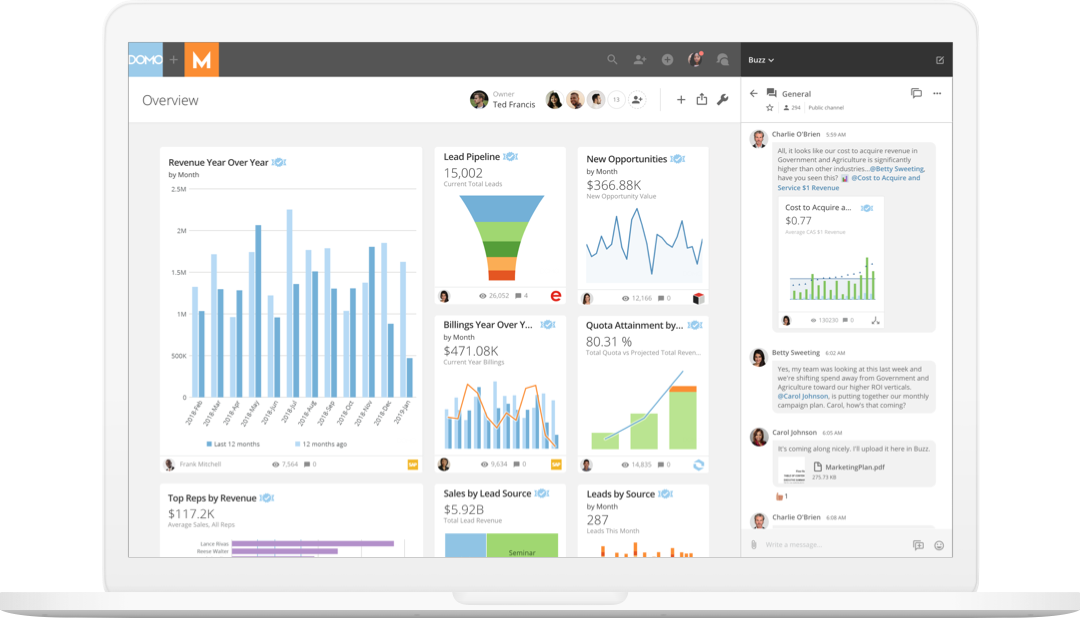Click in the 'Write a message' input field
The width and height of the screenshot is (1080, 618).
coord(830,543)
